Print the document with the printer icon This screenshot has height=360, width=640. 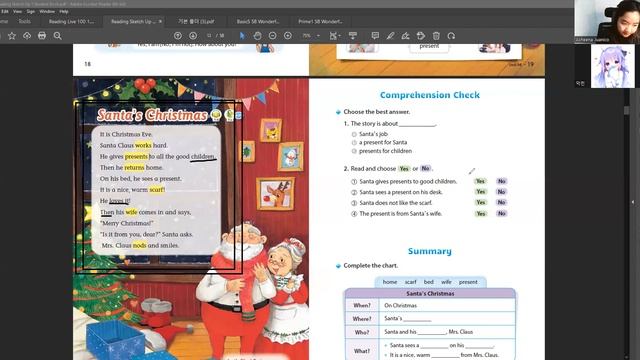[x=42, y=36]
